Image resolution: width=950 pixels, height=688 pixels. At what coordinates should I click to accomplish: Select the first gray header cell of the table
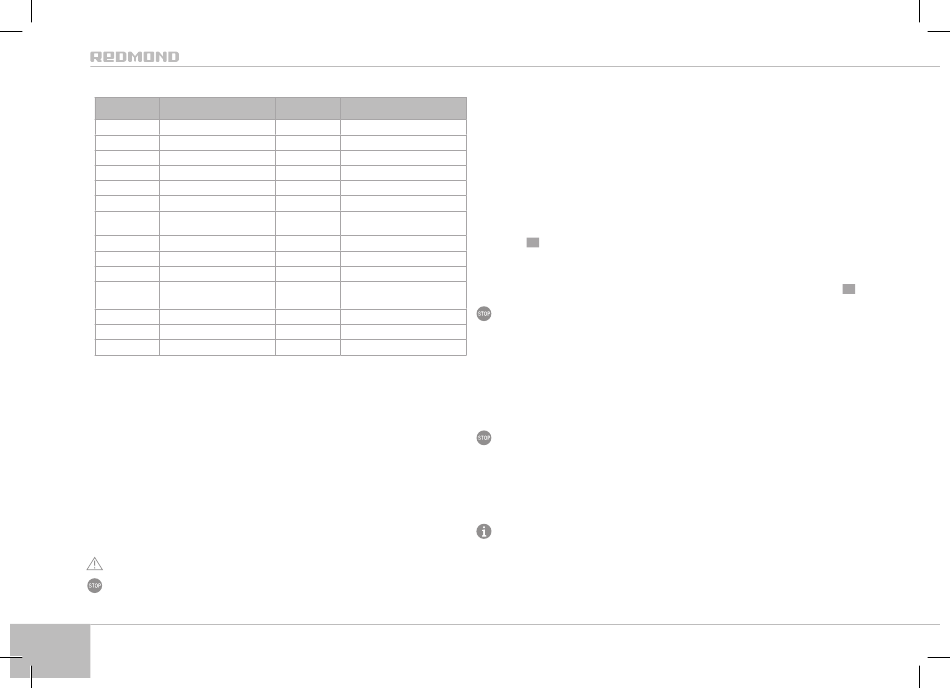point(127,108)
